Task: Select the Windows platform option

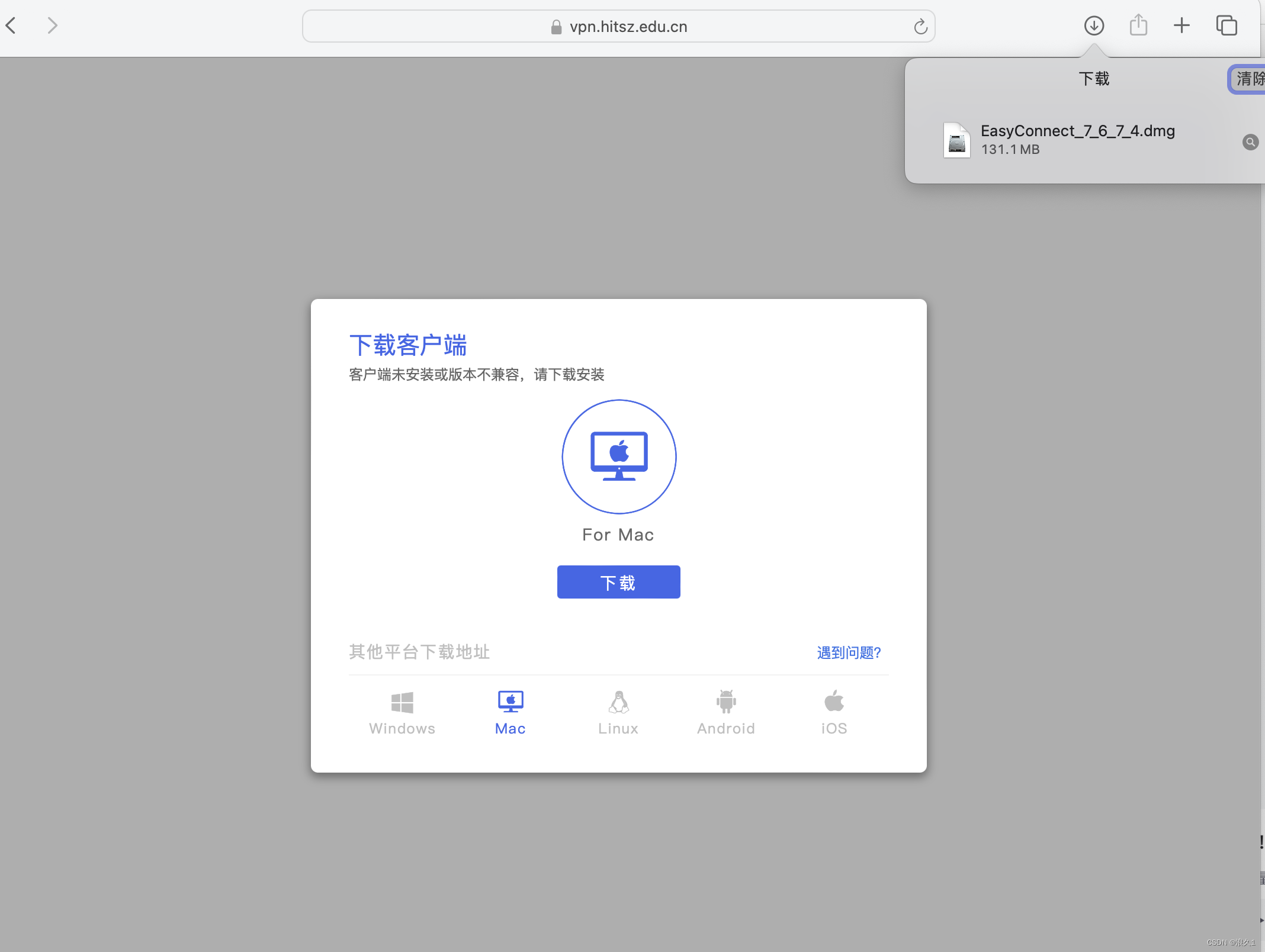Action: click(x=402, y=713)
